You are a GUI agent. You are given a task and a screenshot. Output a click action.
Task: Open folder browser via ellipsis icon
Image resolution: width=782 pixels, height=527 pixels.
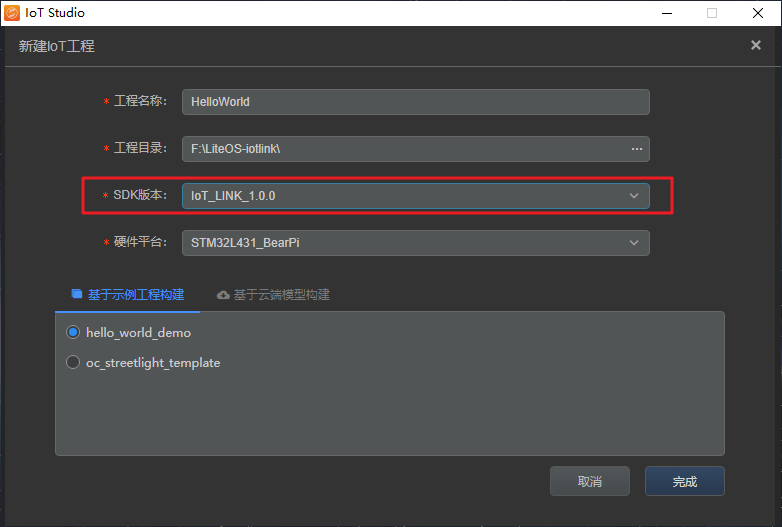click(637, 149)
